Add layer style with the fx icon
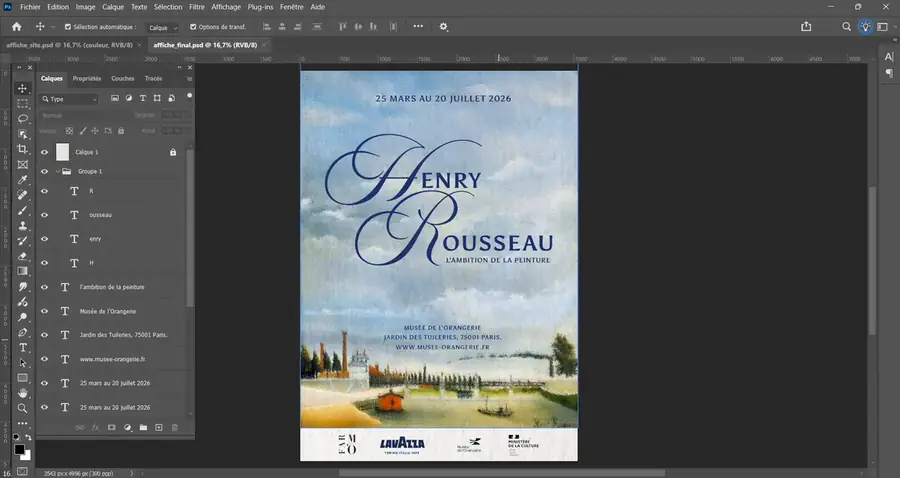 pos(95,428)
